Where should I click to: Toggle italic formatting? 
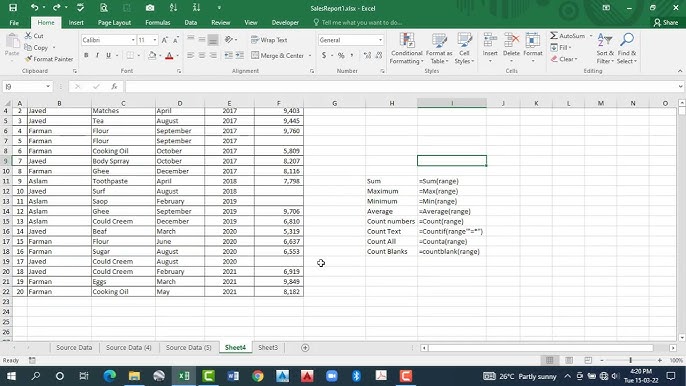pyautogui.click(x=97, y=56)
